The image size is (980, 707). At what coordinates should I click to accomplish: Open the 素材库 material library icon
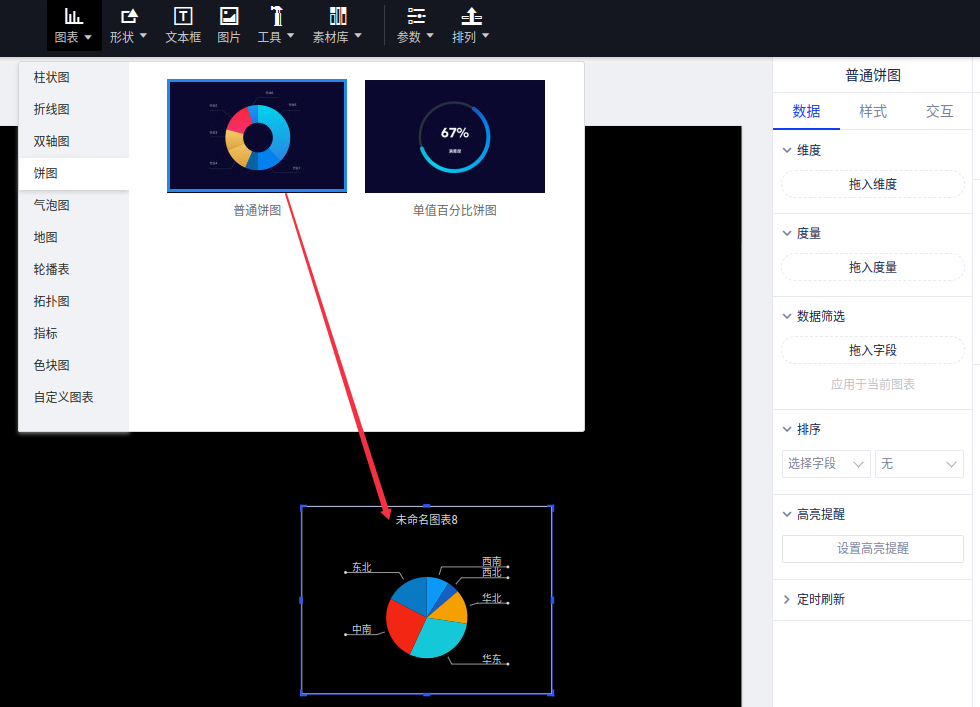point(337,17)
